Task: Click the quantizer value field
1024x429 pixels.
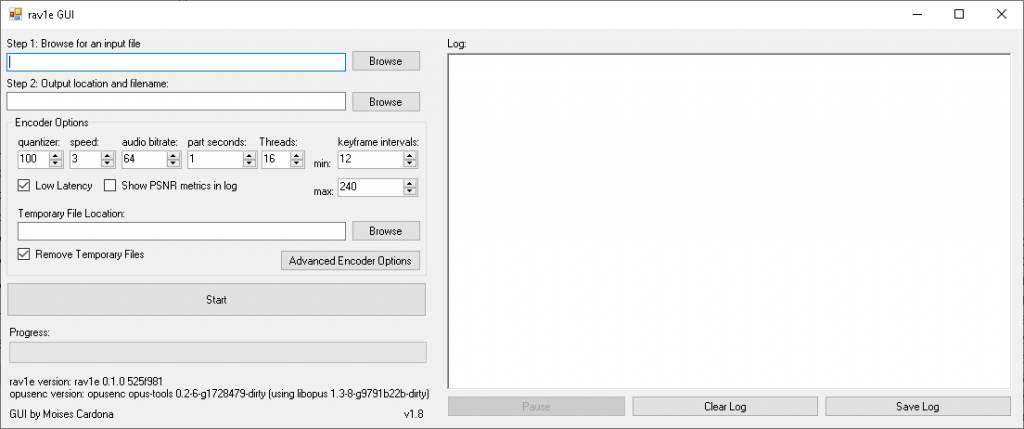Action: 33,159
